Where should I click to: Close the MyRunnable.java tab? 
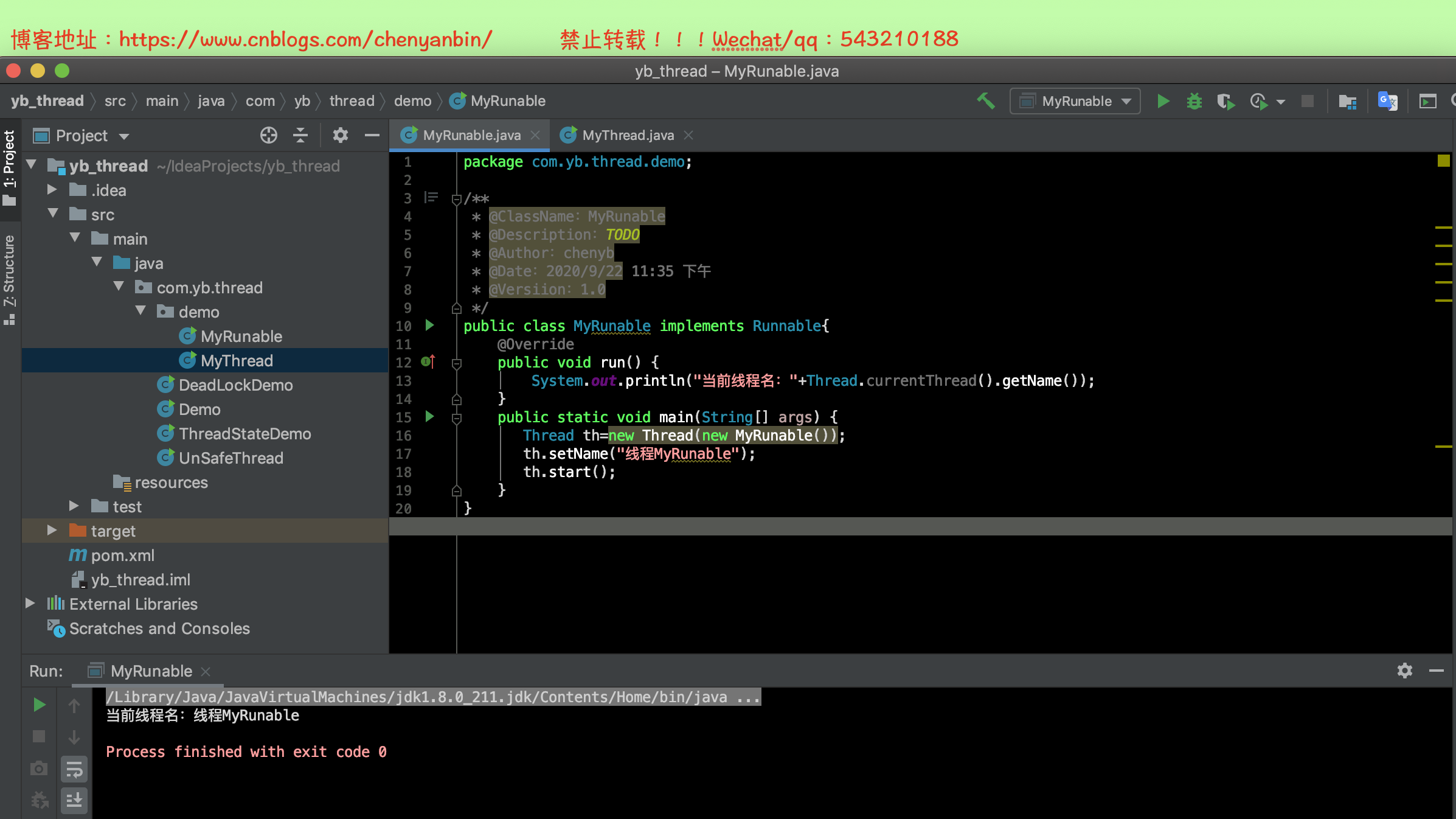(535, 135)
